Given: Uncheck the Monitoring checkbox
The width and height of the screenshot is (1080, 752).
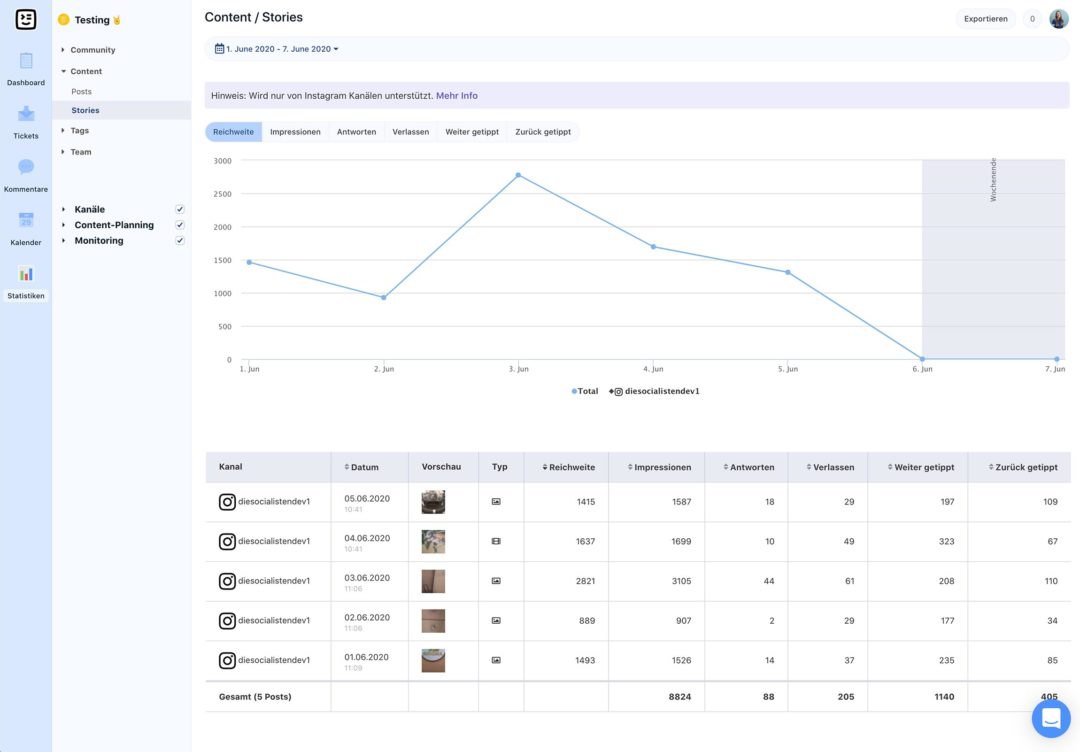Looking at the screenshot, I should coord(179,240).
